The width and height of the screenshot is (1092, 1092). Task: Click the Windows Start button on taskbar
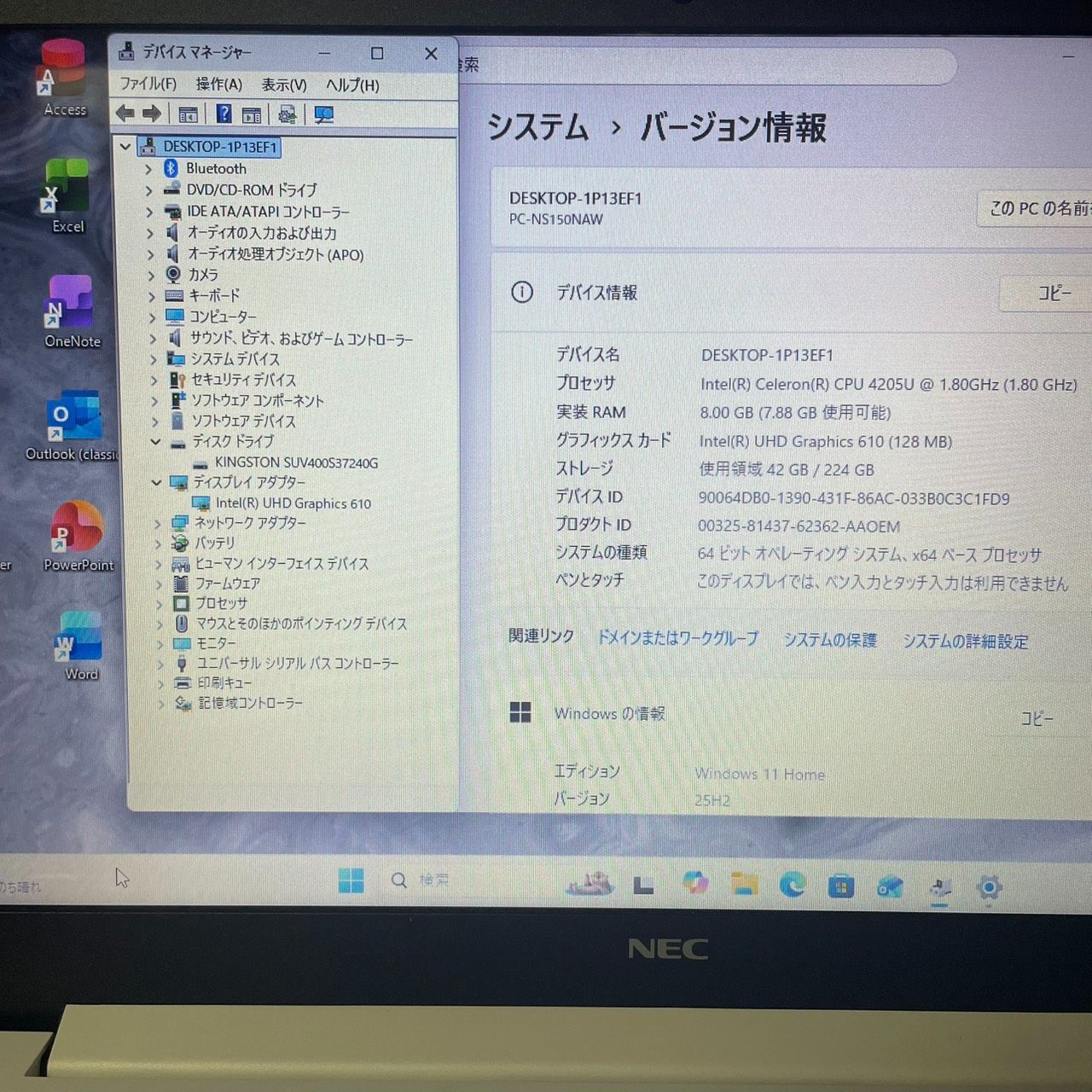pos(351,880)
